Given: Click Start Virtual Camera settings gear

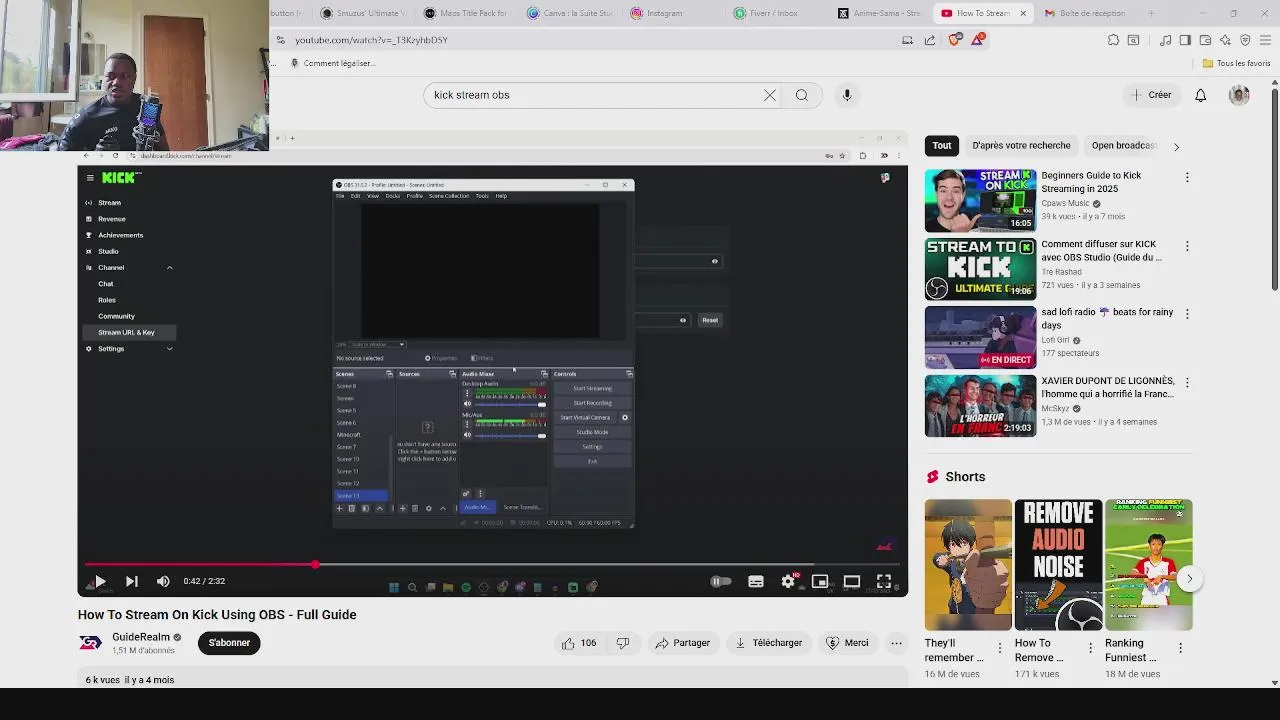Looking at the screenshot, I should (625, 418).
